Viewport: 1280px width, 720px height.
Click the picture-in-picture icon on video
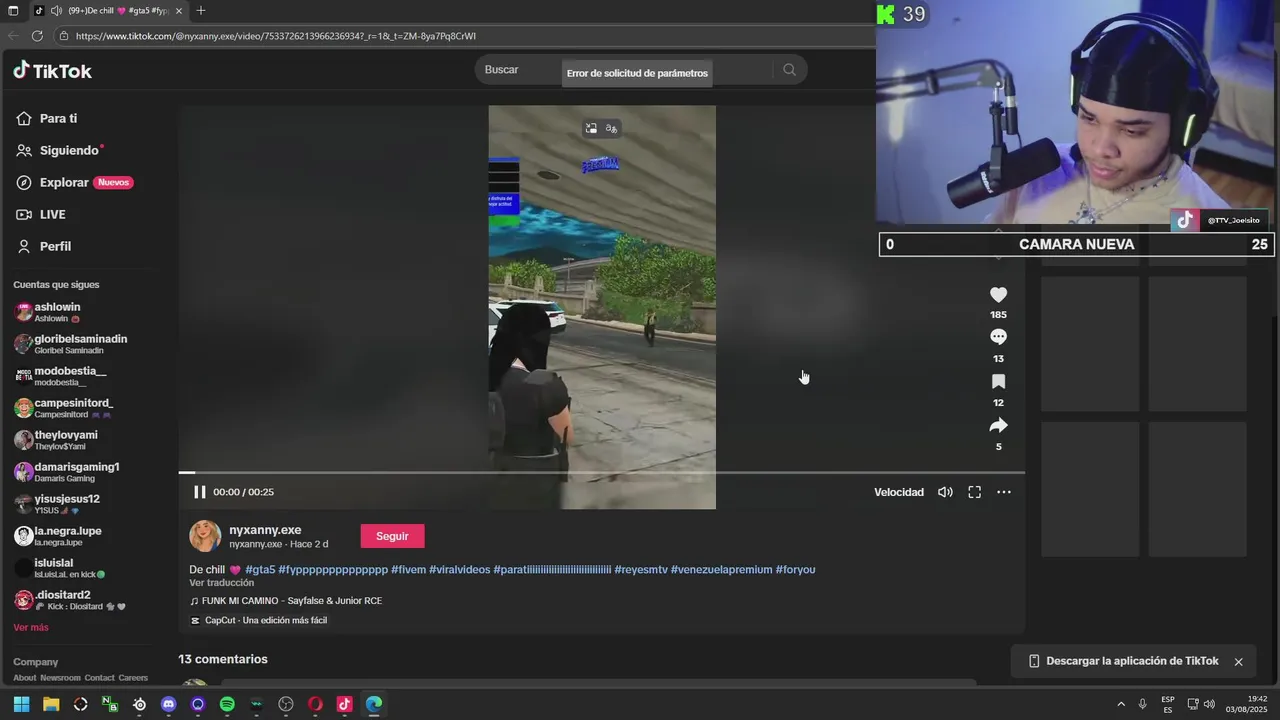click(x=591, y=128)
